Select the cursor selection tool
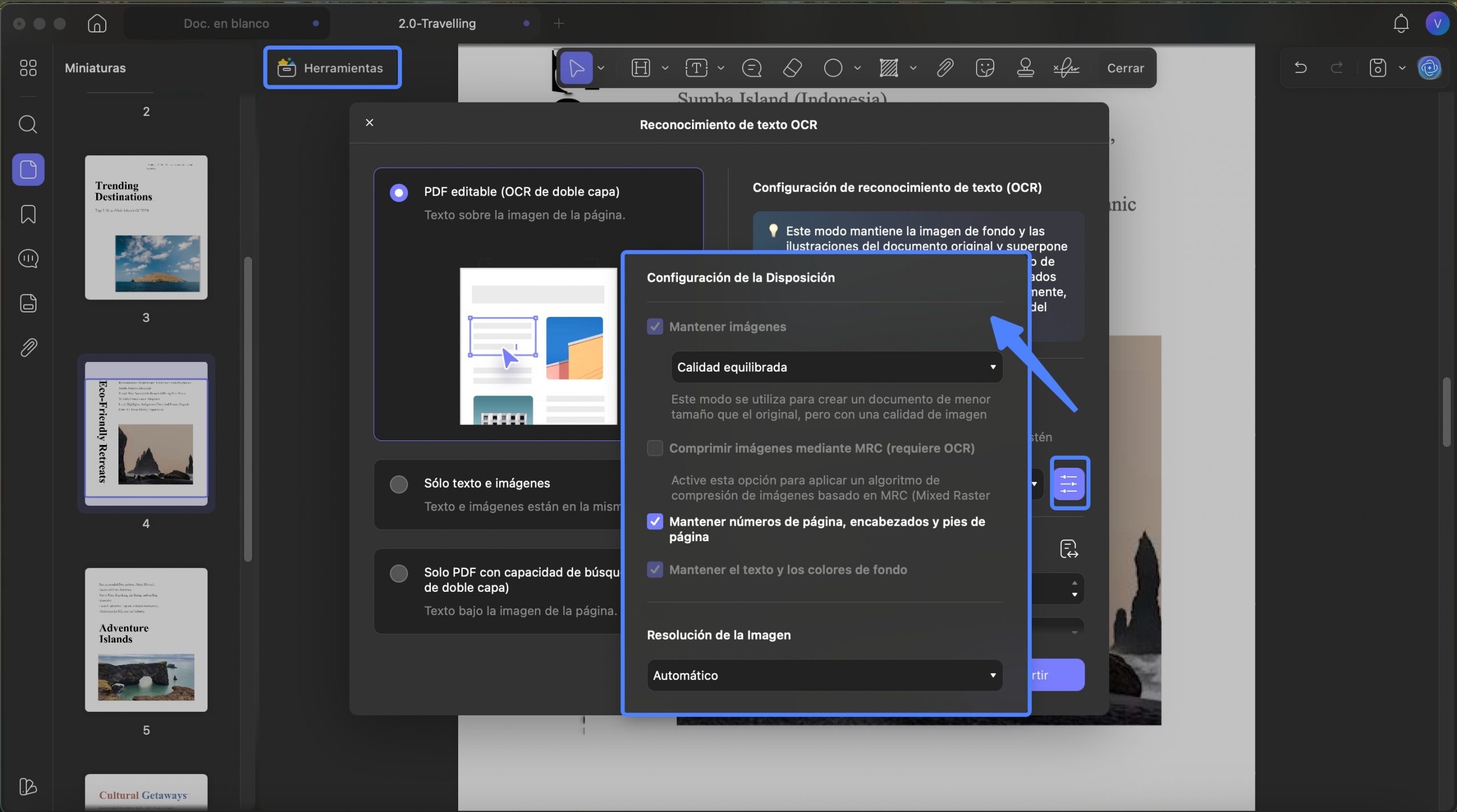This screenshot has width=1457, height=812. 576,68
